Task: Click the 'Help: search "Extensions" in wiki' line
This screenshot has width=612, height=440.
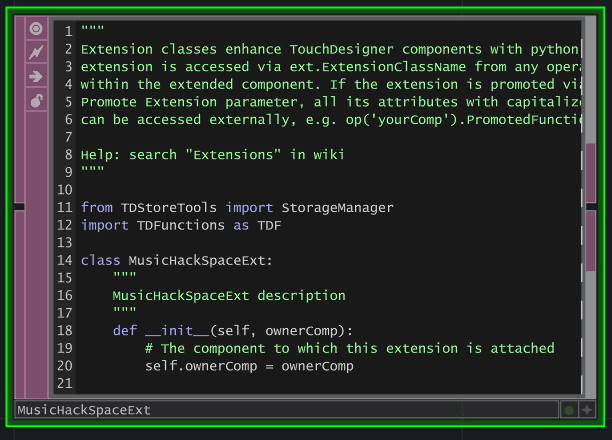Action: [212, 155]
